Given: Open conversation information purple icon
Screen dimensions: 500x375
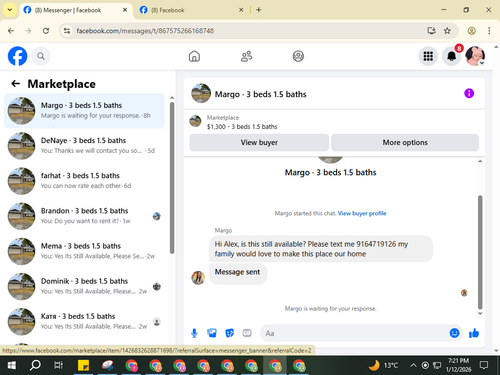Looking at the screenshot, I should (469, 93).
